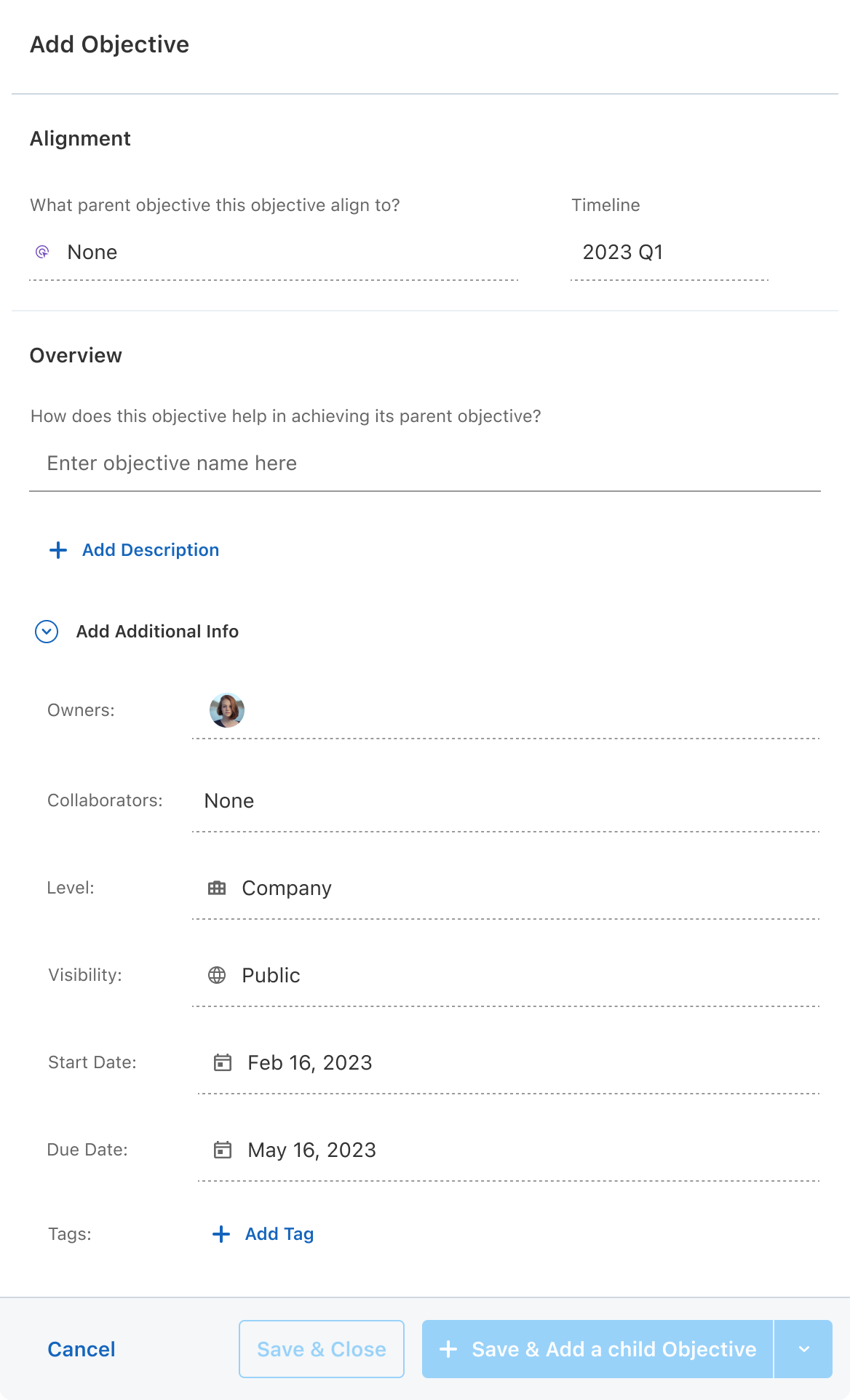Click the plus icon in Save & Add child button
Screen dimensions: 850x1400
point(449,1349)
